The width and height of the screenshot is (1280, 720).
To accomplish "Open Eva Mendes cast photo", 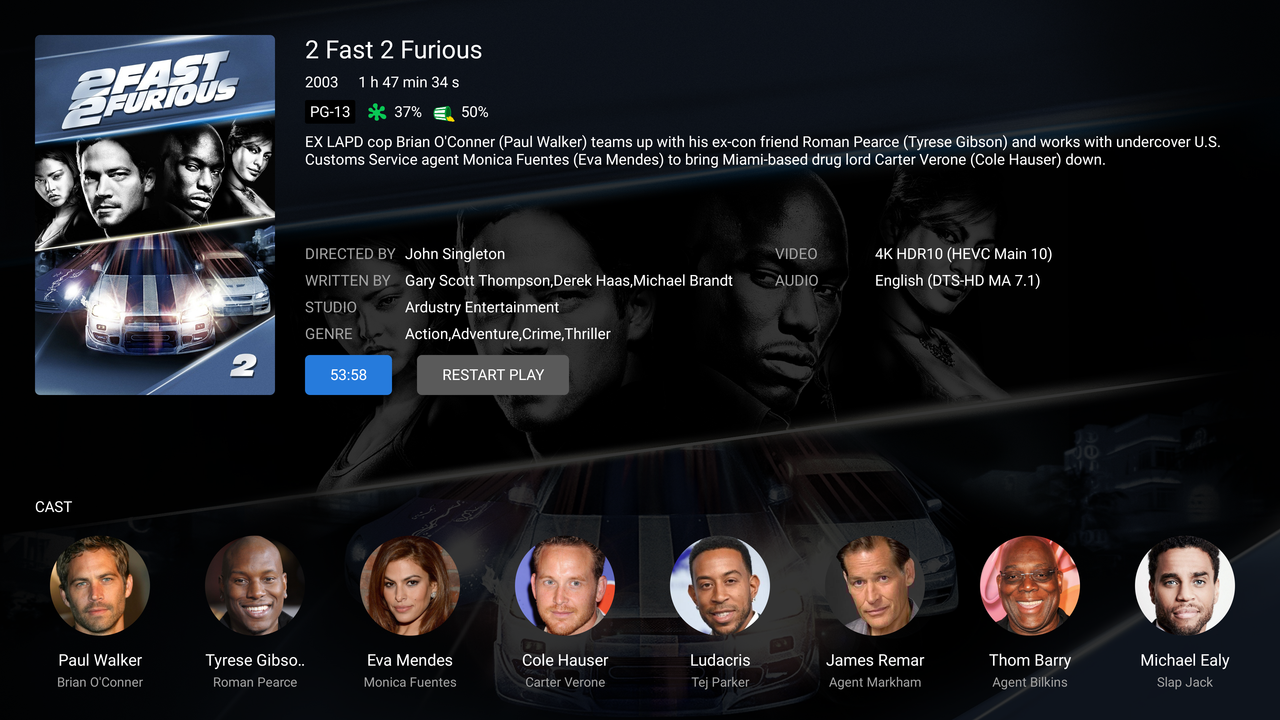I will point(410,586).
